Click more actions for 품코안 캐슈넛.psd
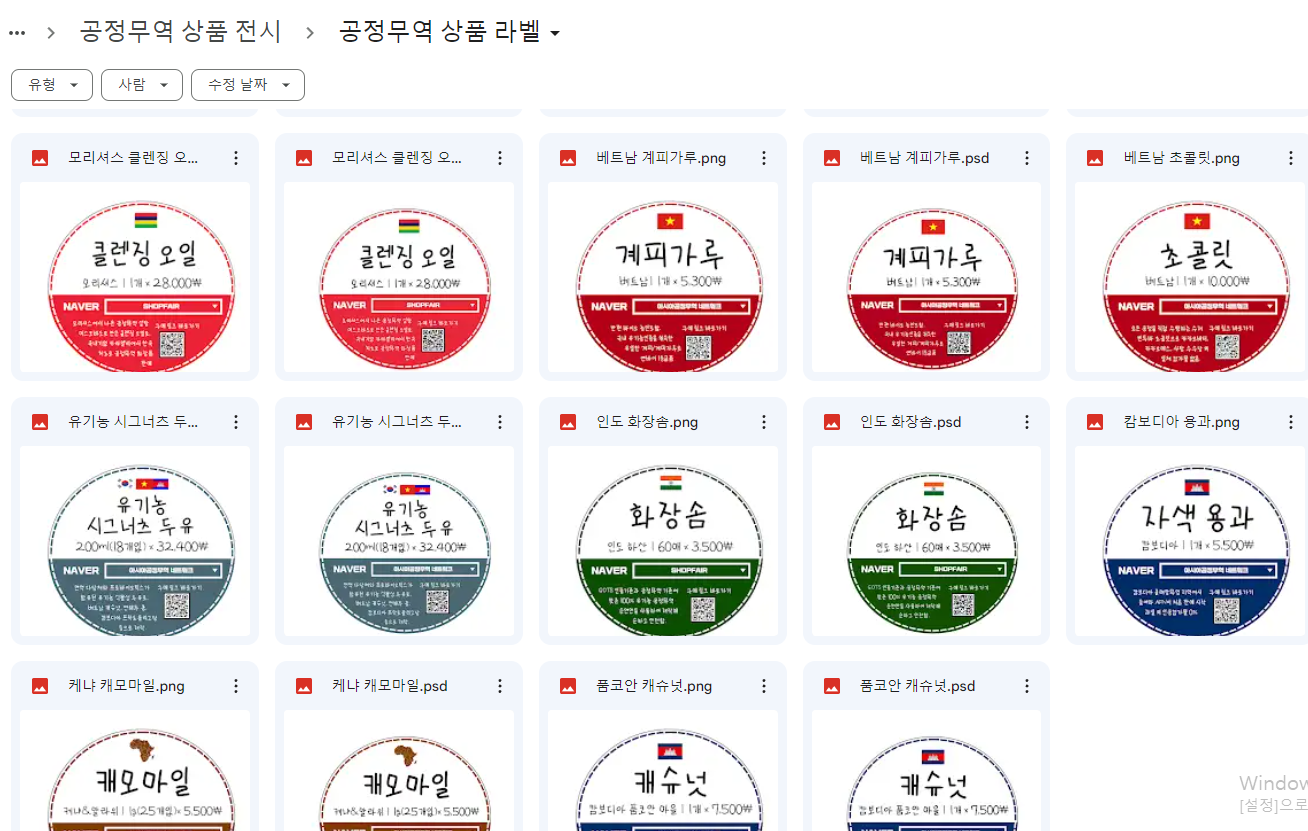Viewport: 1308px width, 831px height. (x=1027, y=686)
